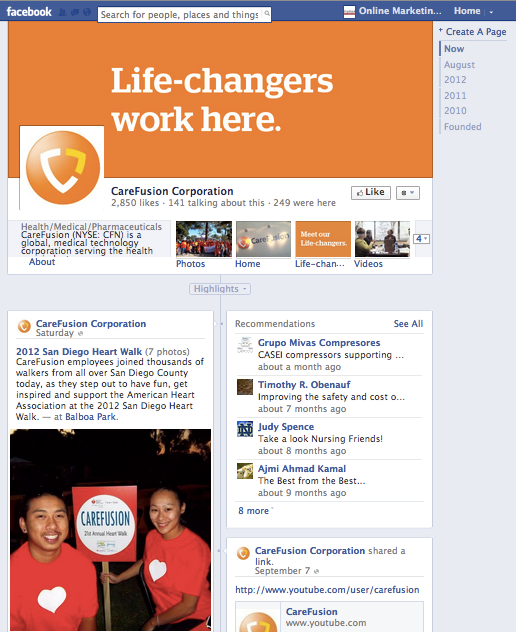Like the CareFusion Corporation page
The width and height of the screenshot is (516, 632).
370,193
